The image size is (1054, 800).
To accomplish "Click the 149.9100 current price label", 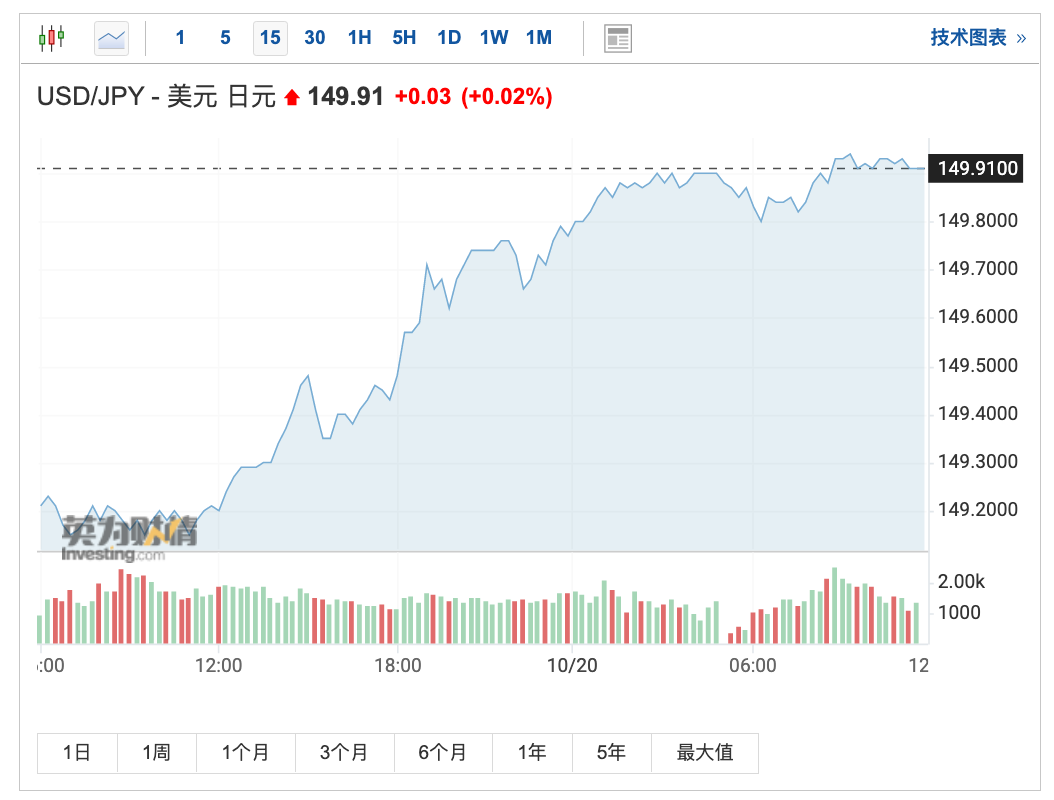I will tap(978, 169).
